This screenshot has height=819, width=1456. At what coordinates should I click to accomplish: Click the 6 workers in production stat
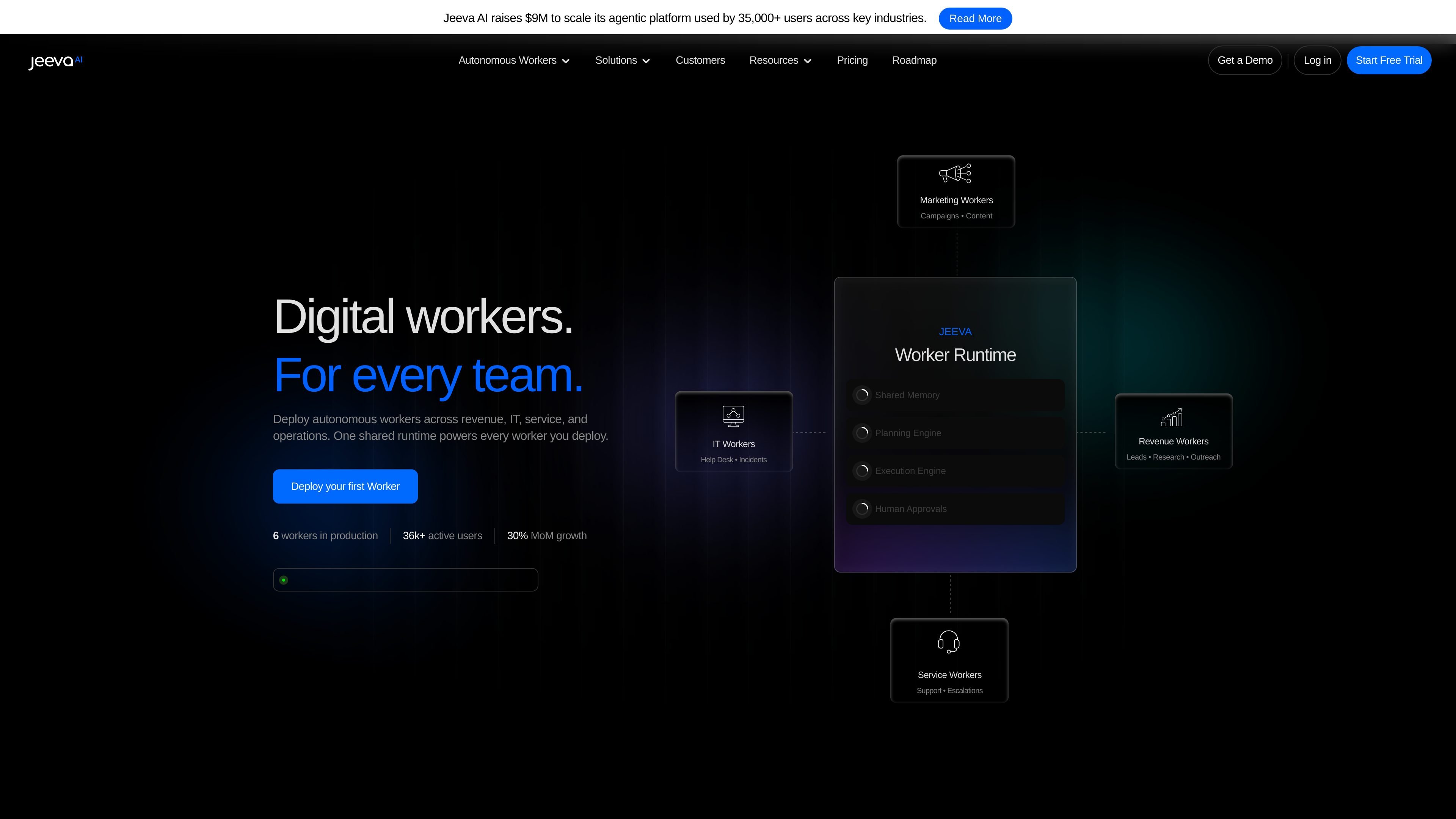click(x=326, y=536)
